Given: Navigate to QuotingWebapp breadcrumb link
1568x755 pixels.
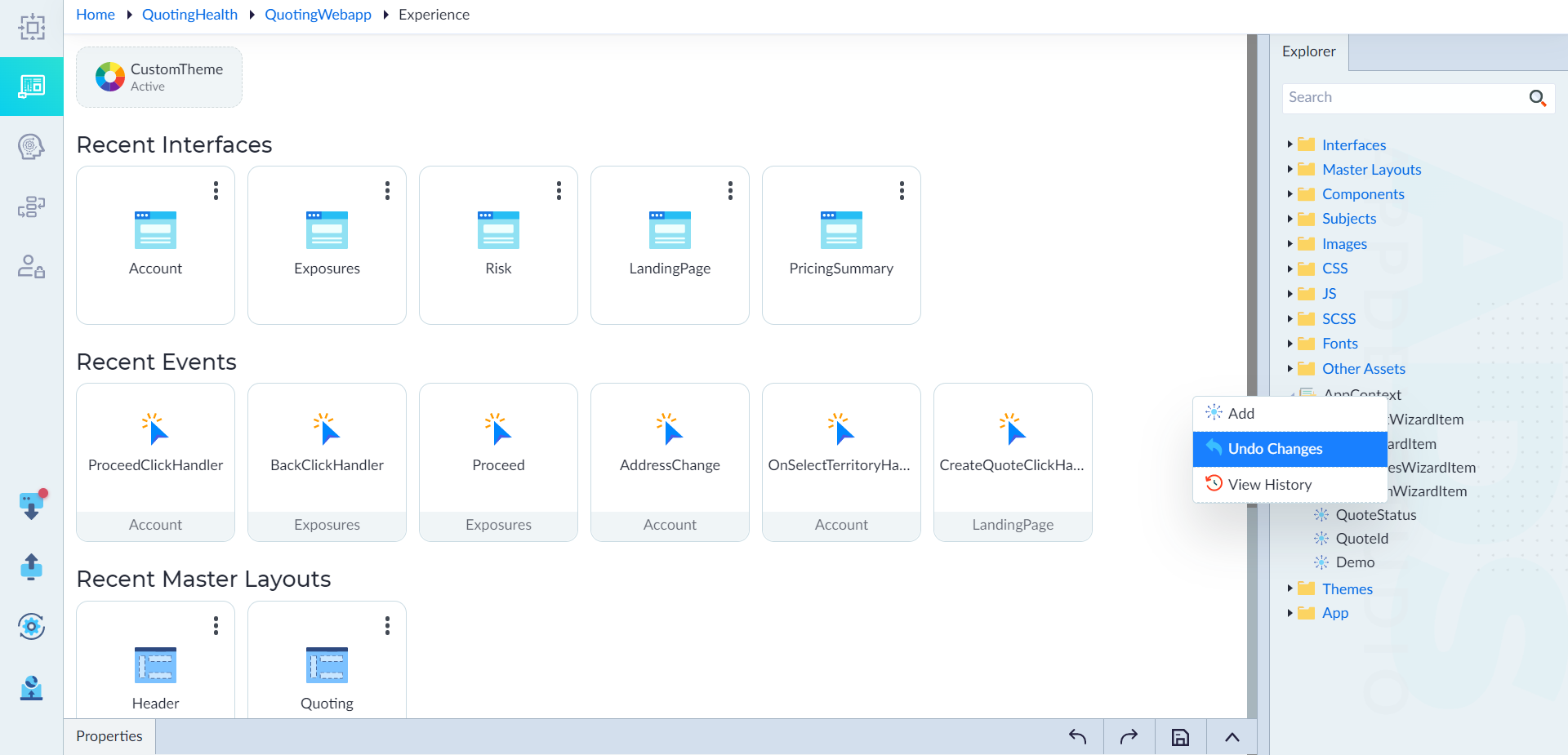Looking at the screenshot, I should pos(318,15).
